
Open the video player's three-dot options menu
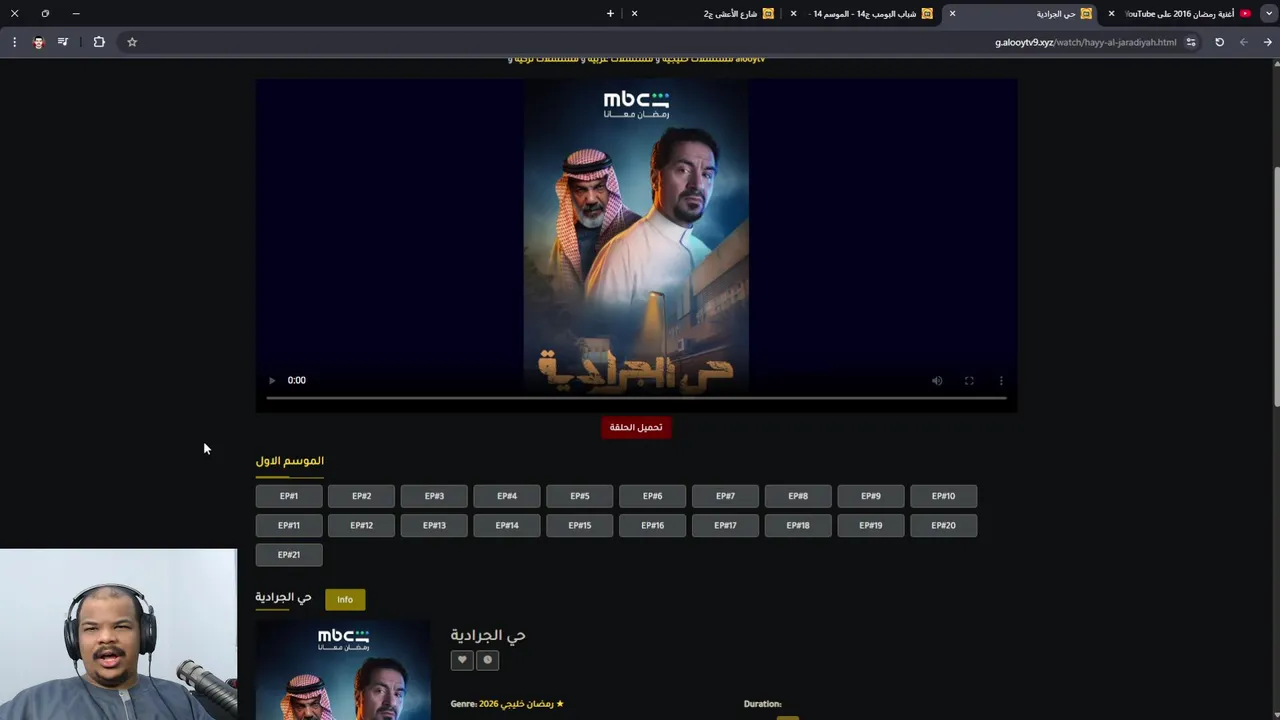1001,380
